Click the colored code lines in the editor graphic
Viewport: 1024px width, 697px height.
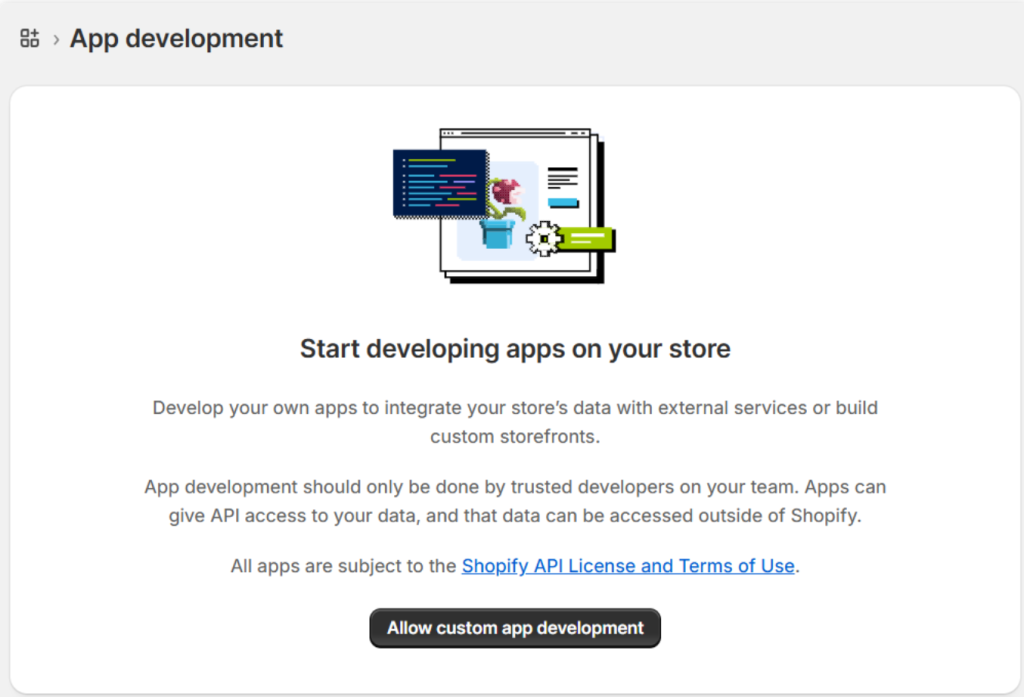438,183
